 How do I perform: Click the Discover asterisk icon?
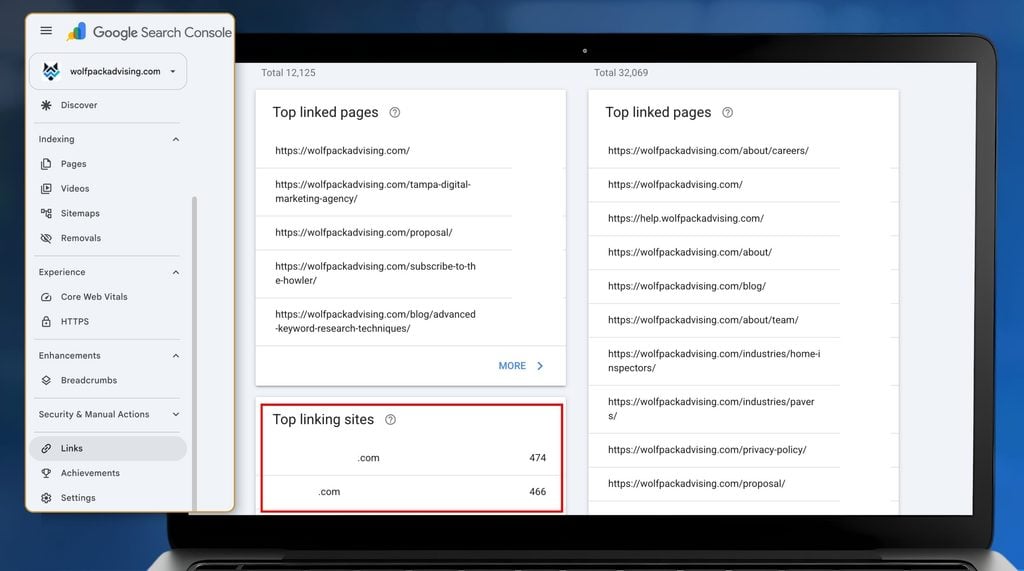46,105
